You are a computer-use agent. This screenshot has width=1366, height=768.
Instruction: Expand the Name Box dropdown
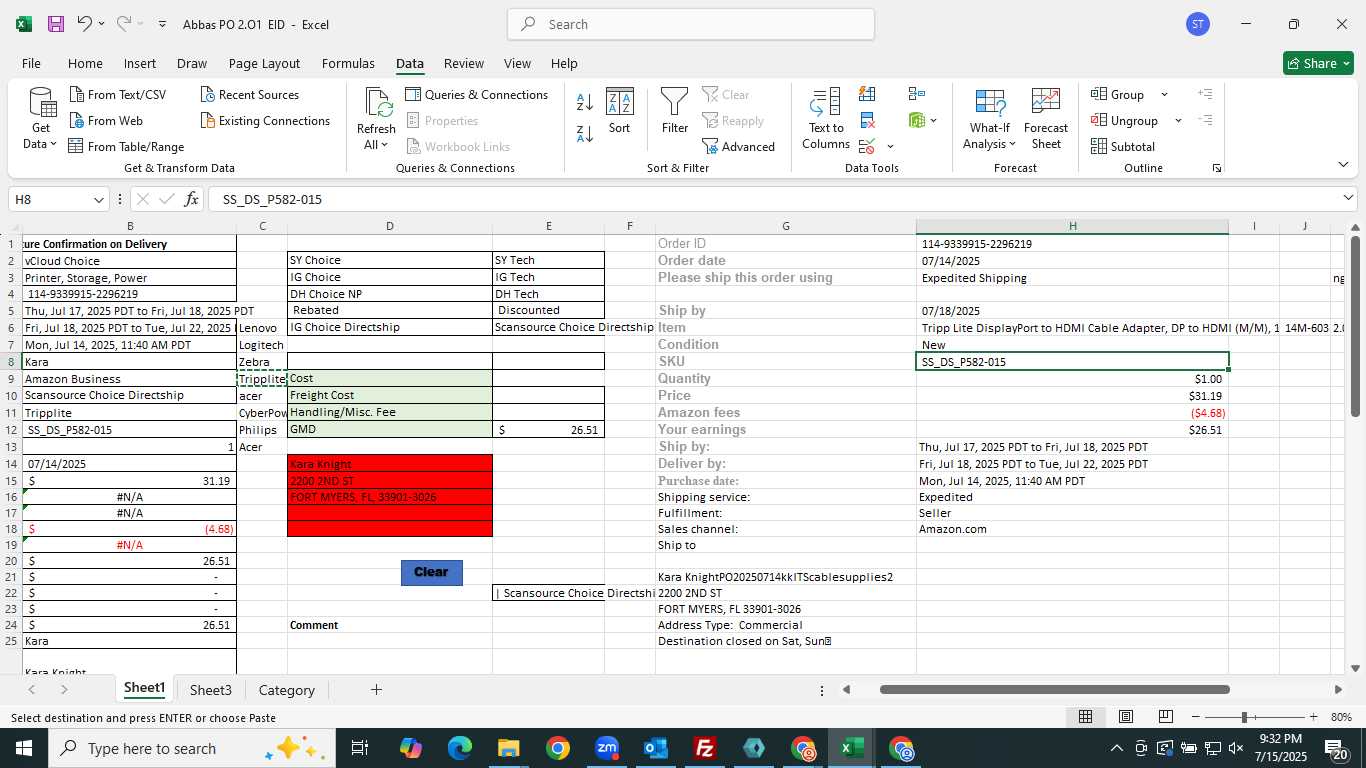coord(98,200)
